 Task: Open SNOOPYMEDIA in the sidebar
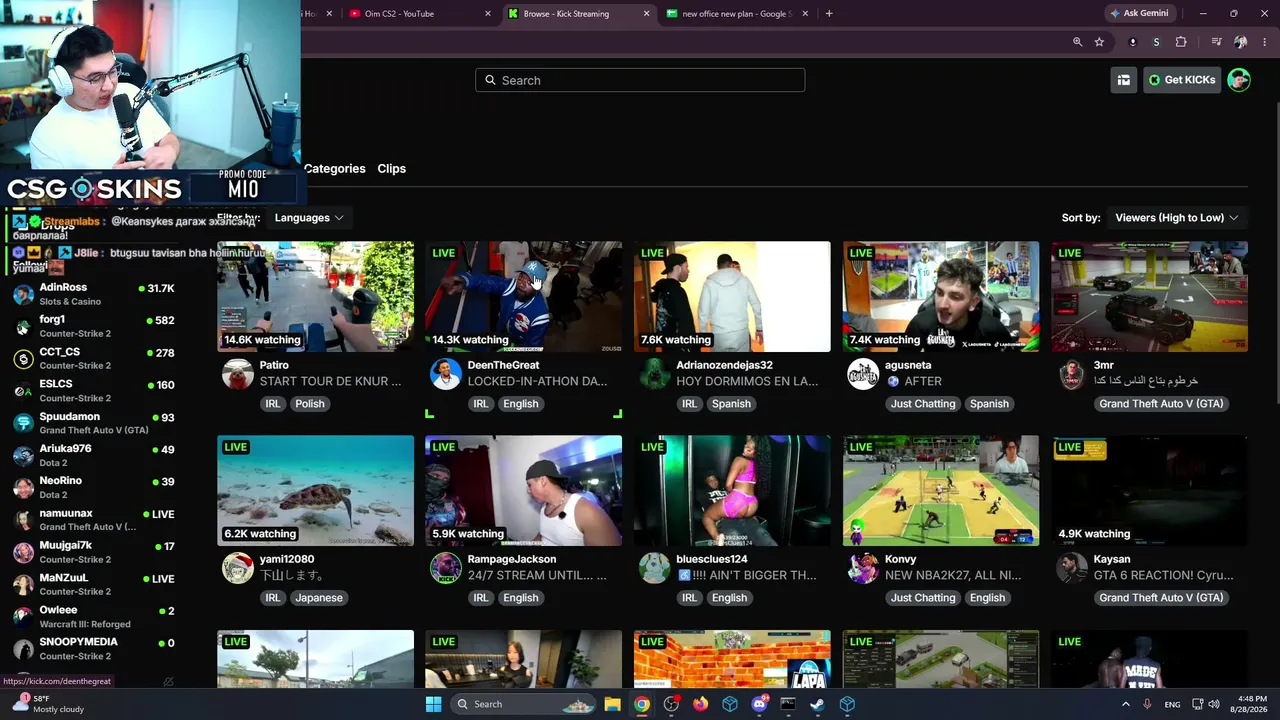(95, 648)
